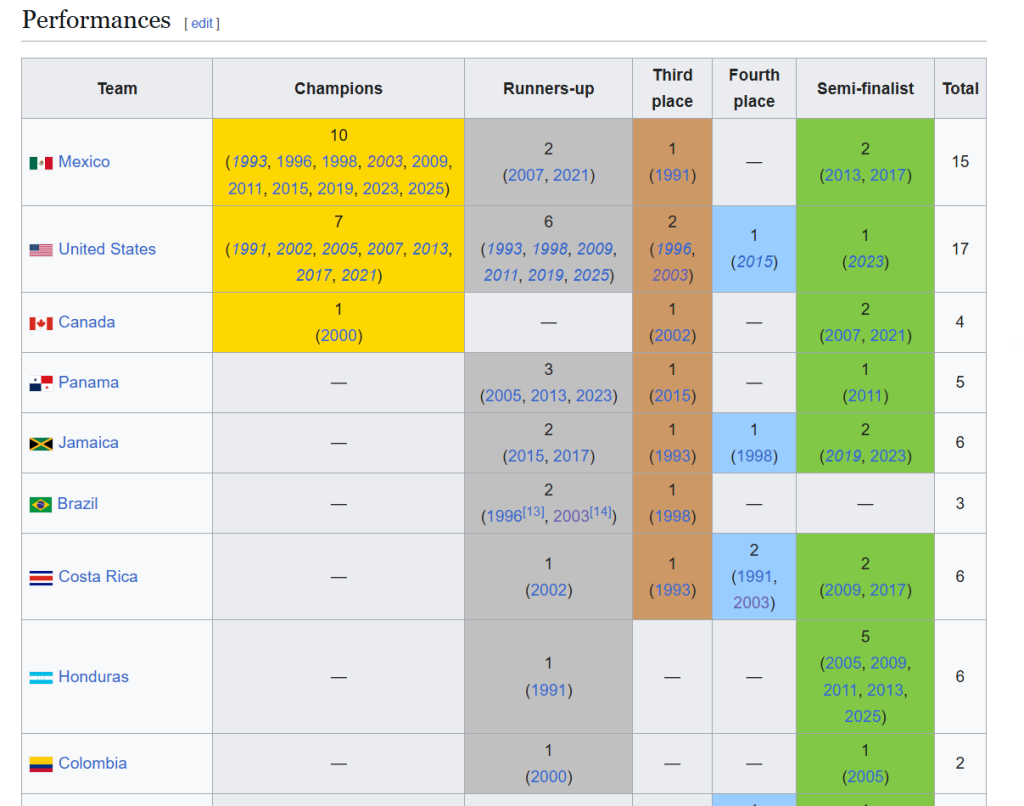1024x806 pixels.
Task: Open 1993 in Mexico's Champions cell
Action: point(249,161)
